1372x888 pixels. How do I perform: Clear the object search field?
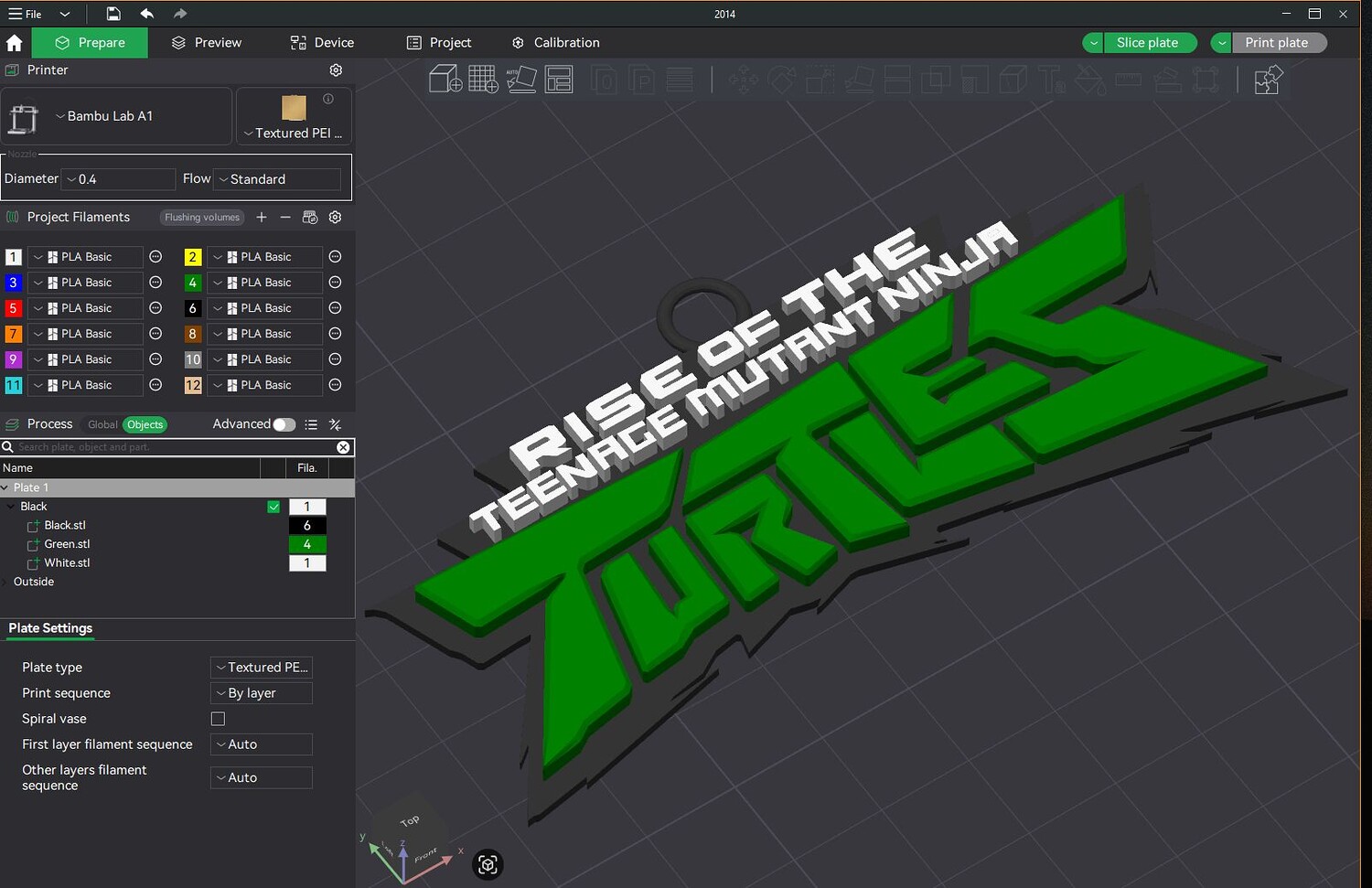[343, 447]
